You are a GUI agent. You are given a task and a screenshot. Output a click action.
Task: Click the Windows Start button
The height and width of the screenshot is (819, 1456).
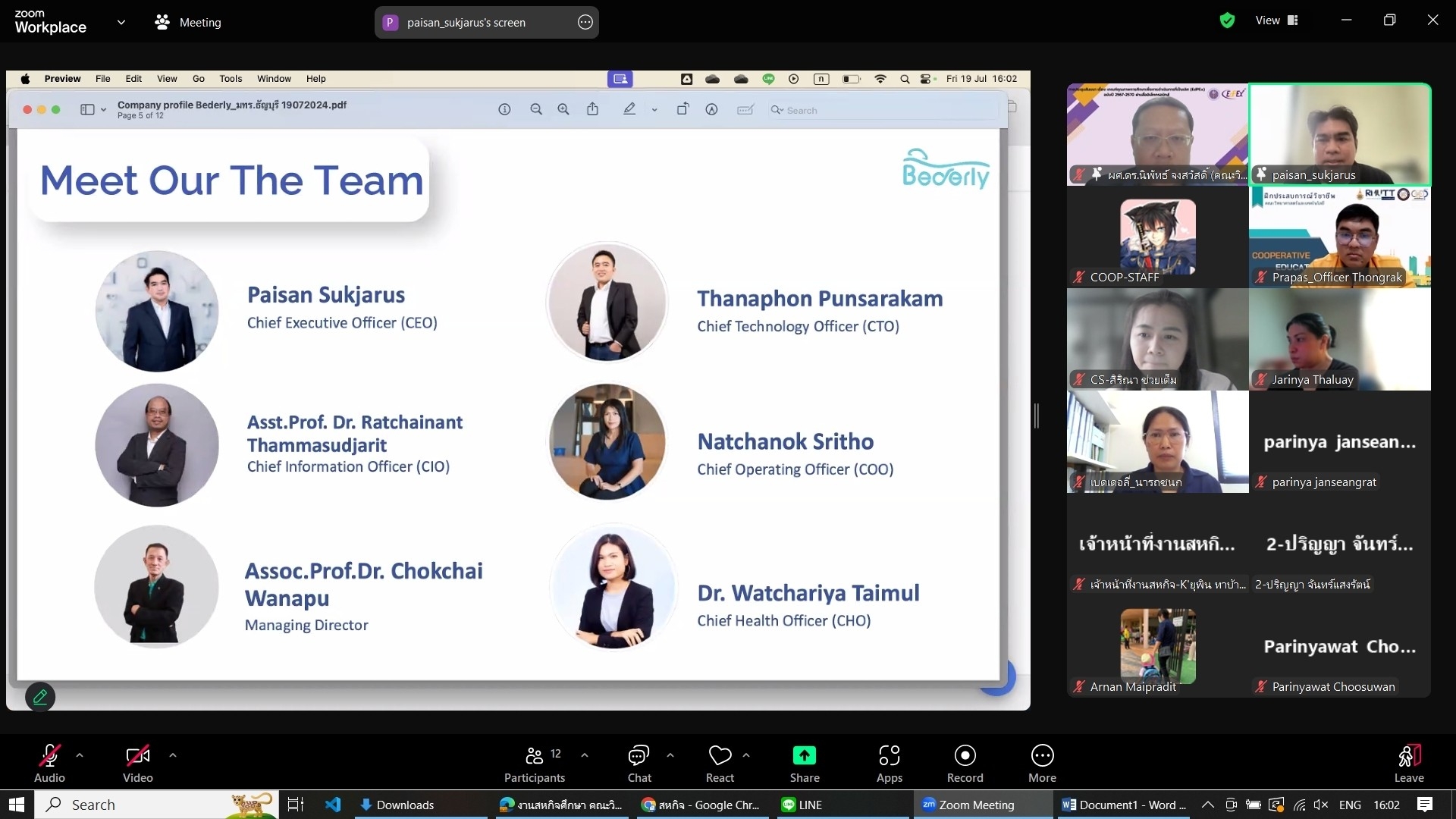pyautogui.click(x=17, y=805)
